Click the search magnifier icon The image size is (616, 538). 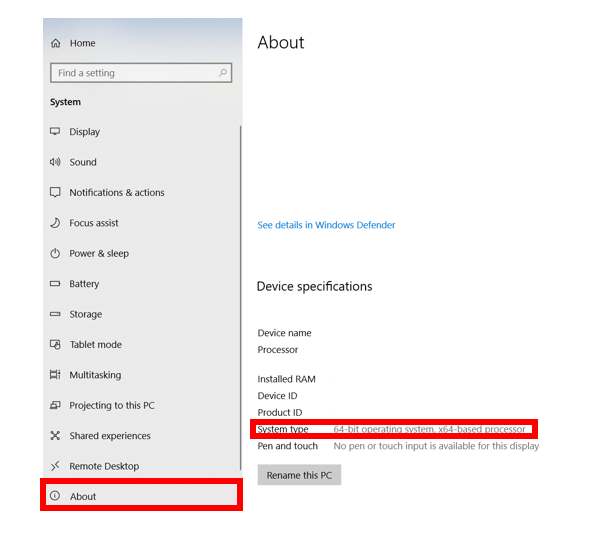223,73
